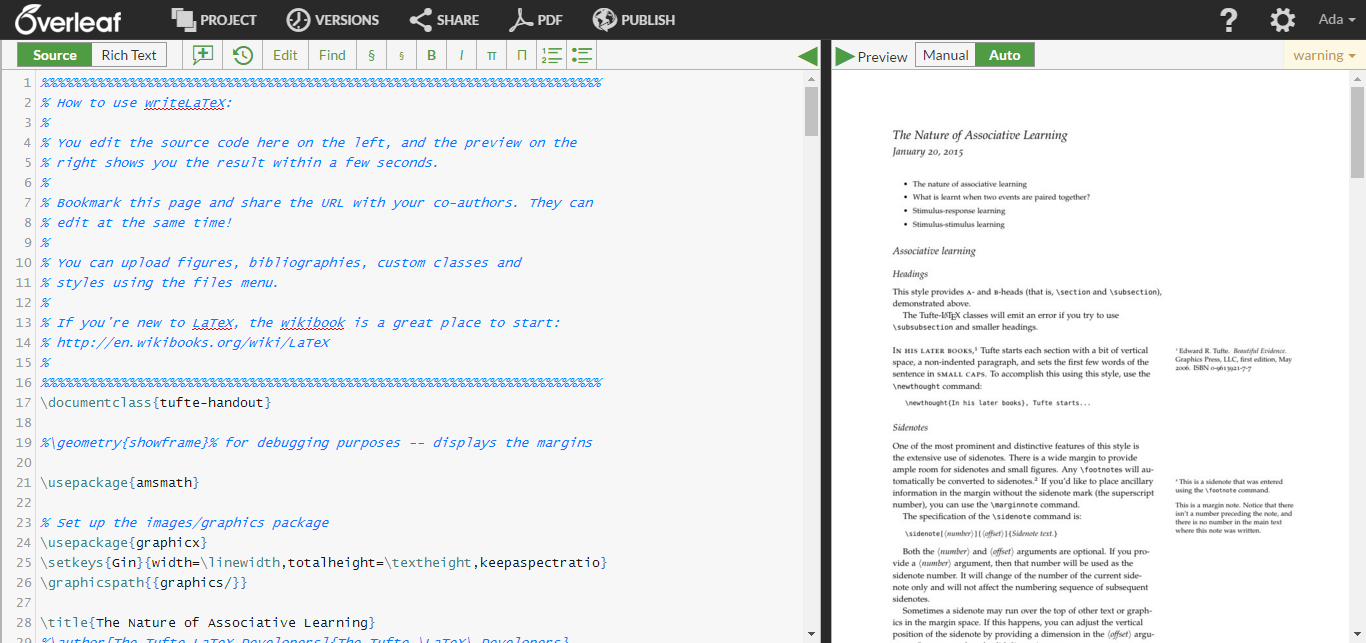
Task: Apply bold formatting with the B icon
Action: tap(431, 55)
